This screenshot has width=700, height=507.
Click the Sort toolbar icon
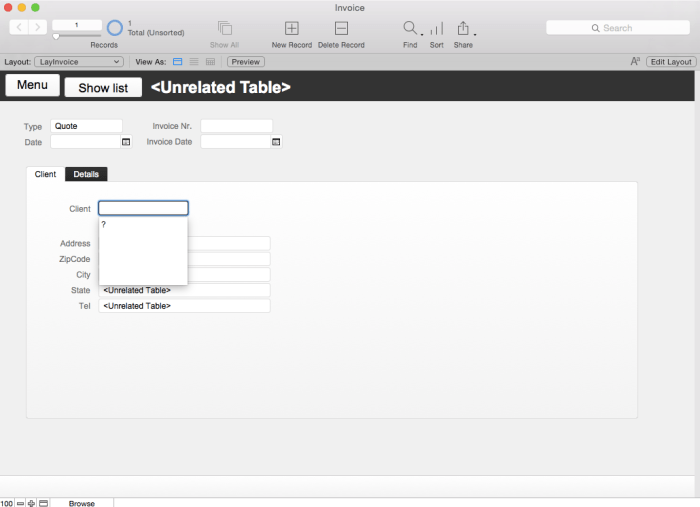(437, 28)
